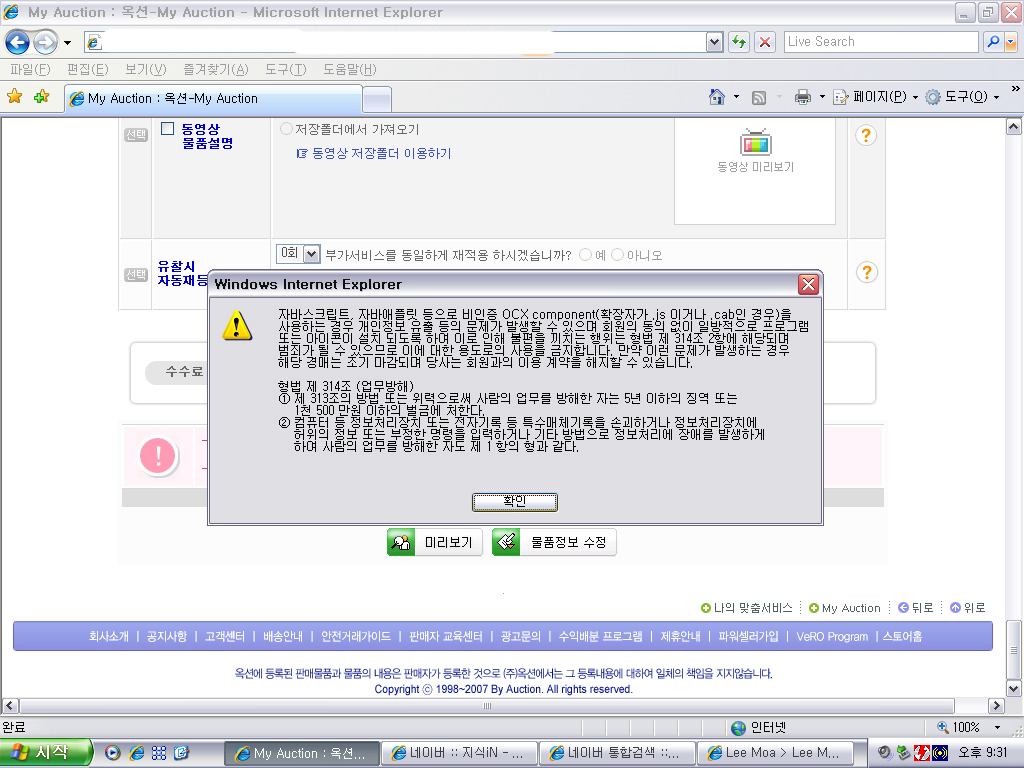Select 저장폴더에서 가져오기 radio button
Viewport: 1024px width, 768px height.
click(285, 129)
